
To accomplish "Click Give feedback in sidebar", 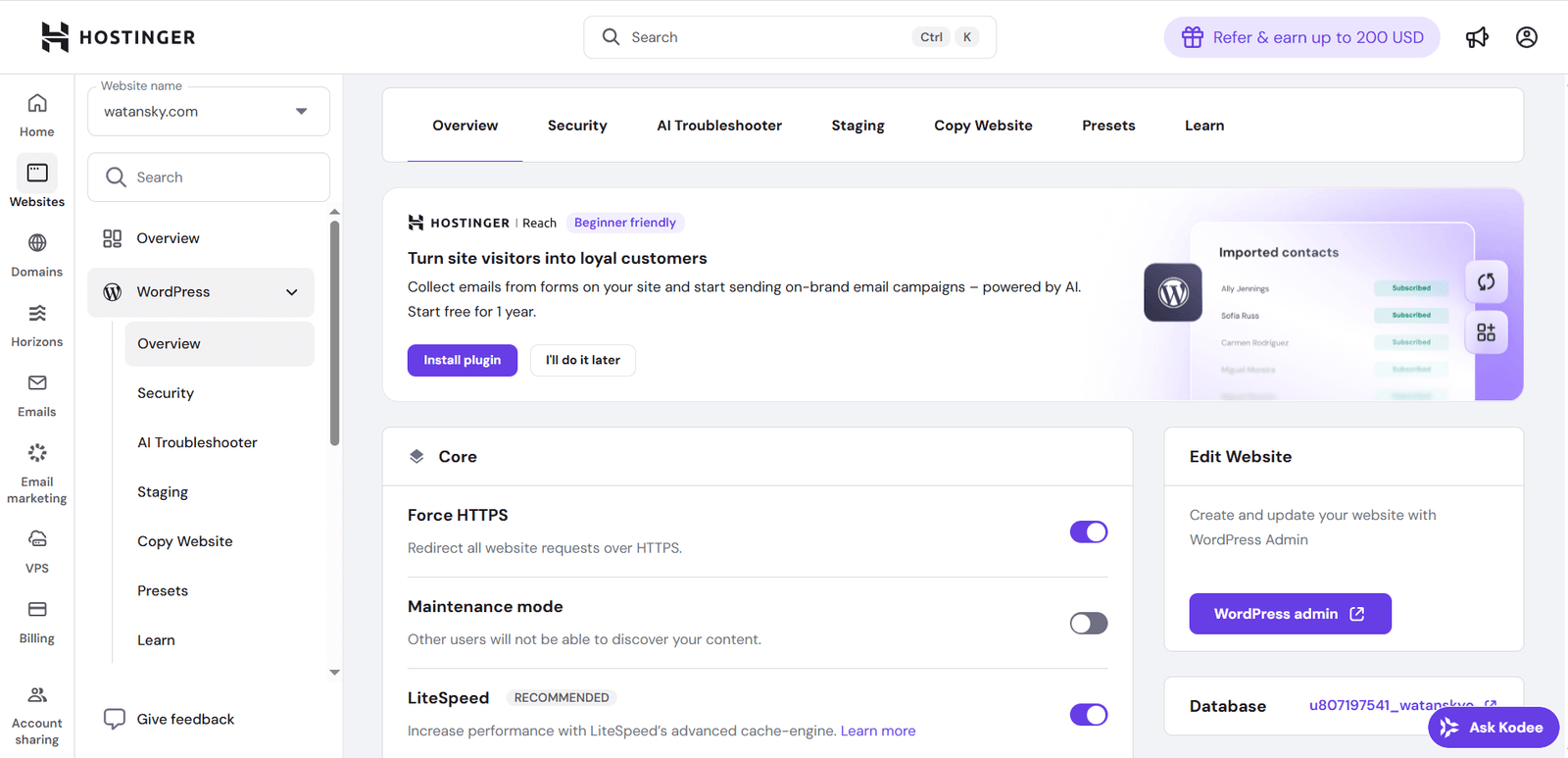I will point(186,719).
